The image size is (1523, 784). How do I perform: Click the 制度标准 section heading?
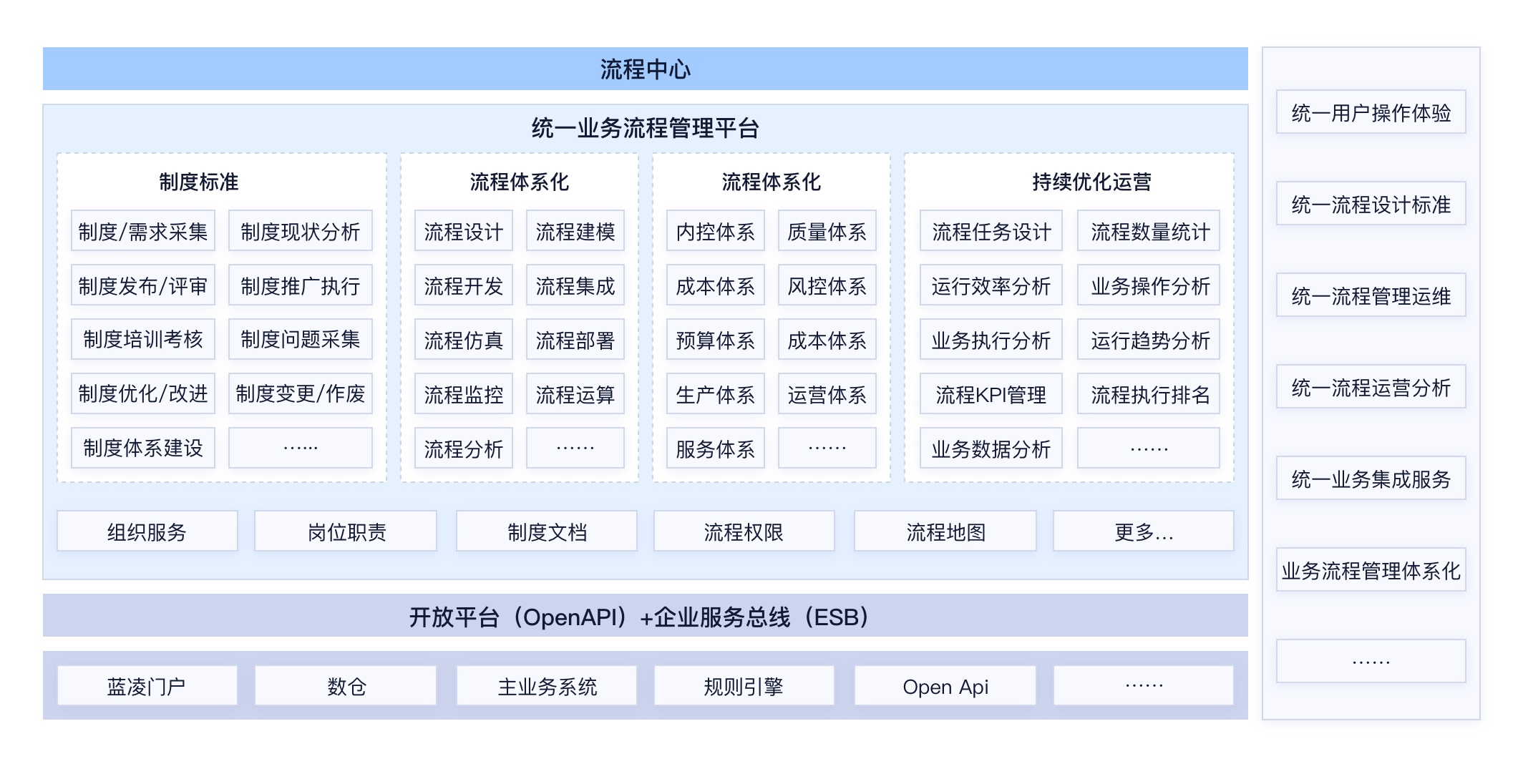[x=199, y=182]
